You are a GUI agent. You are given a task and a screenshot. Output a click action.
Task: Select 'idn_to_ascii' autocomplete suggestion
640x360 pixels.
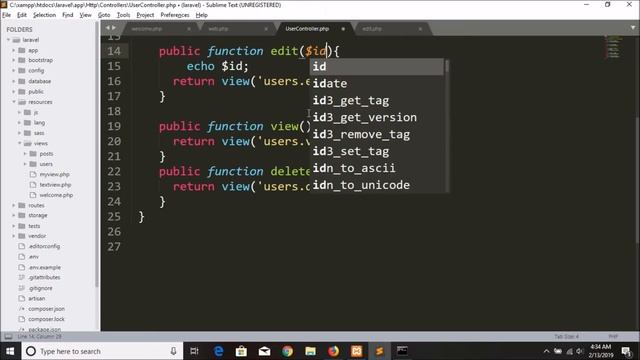[377, 168]
